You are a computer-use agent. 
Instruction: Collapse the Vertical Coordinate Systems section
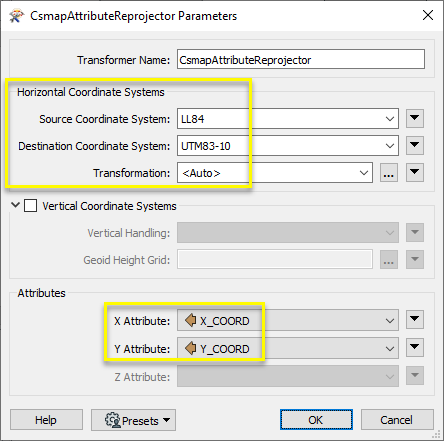click(15, 205)
